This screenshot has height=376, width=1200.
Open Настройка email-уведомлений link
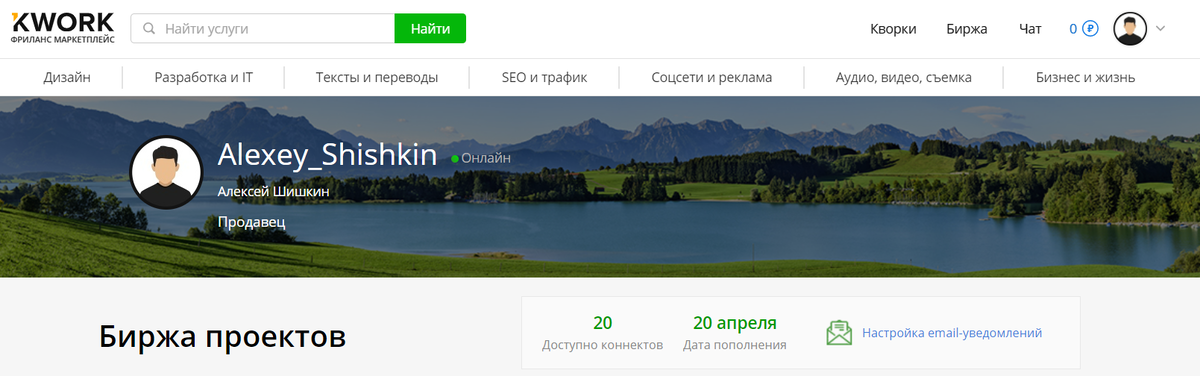tap(952, 333)
